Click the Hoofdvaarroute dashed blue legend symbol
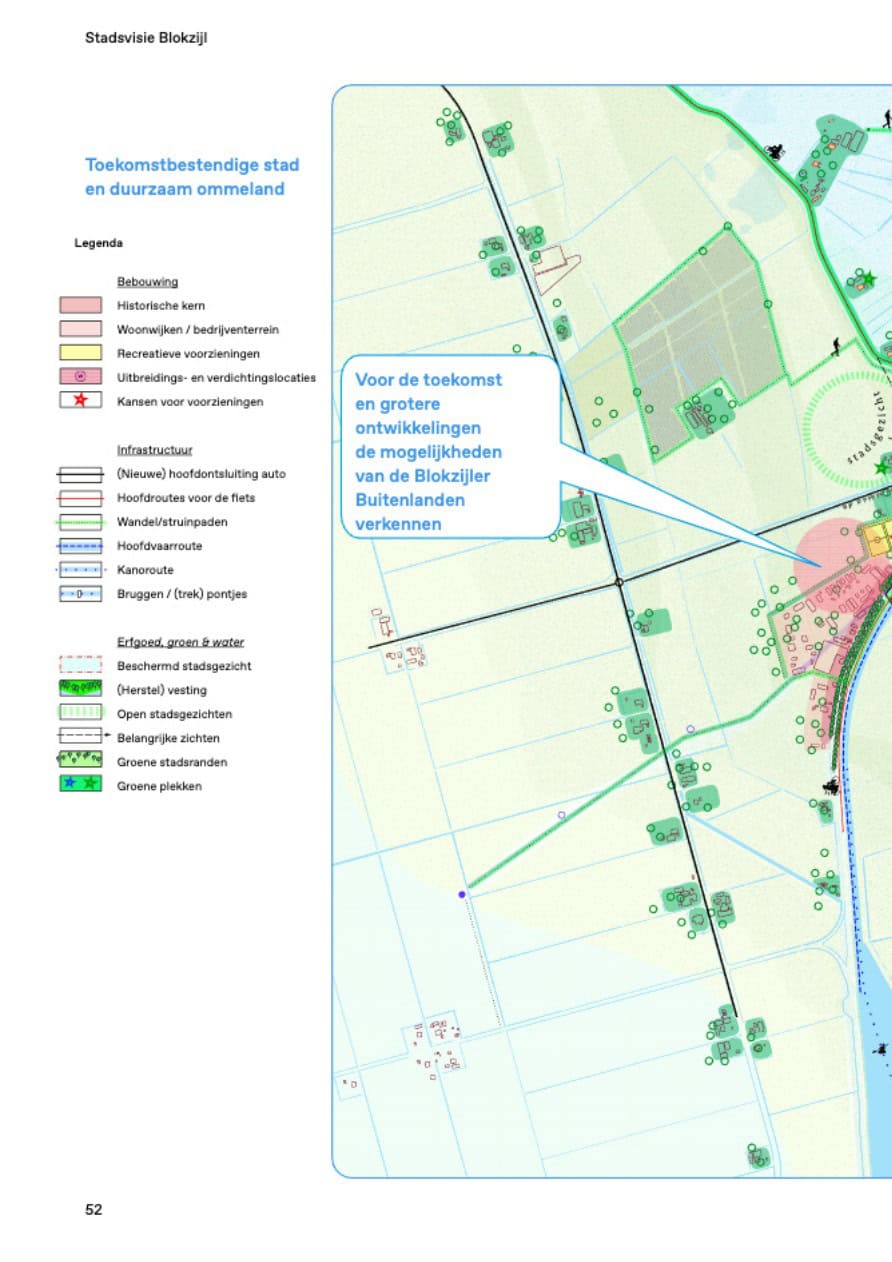 click(81, 546)
